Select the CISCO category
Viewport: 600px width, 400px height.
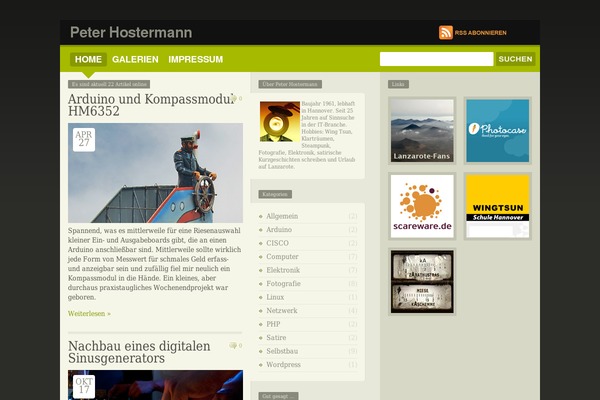click(x=277, y=243)
